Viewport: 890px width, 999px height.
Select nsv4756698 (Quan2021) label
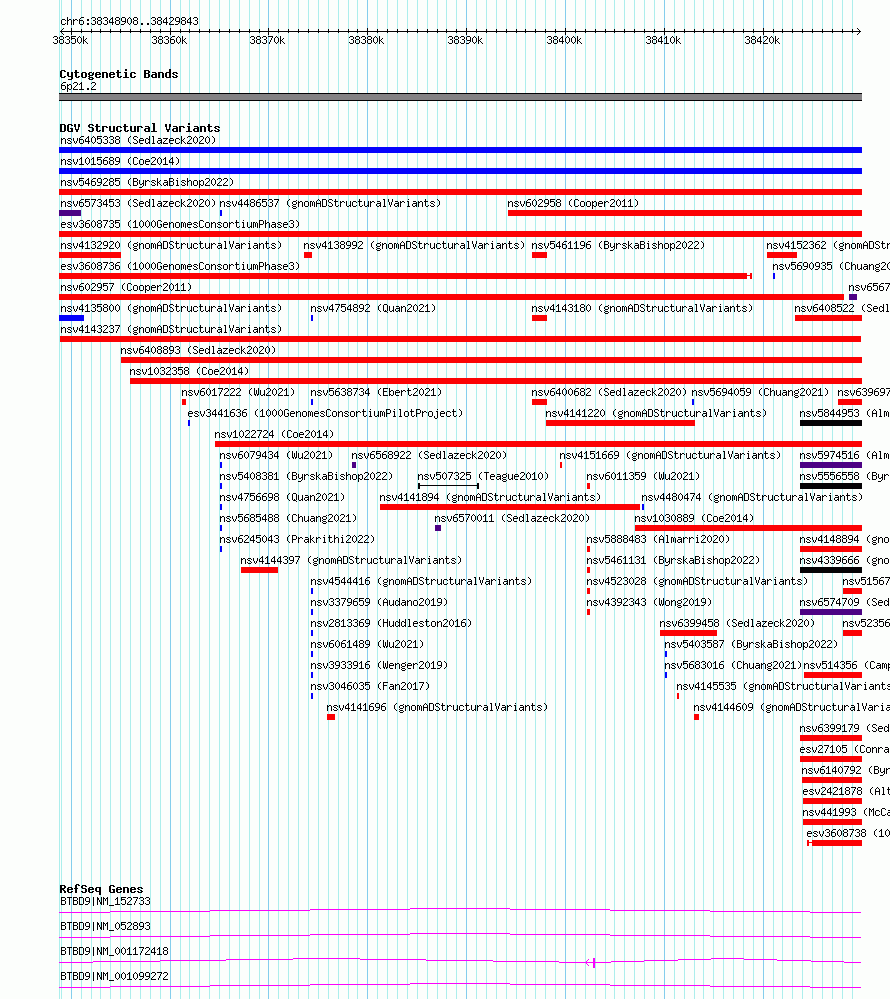click(x=282, y=498)
